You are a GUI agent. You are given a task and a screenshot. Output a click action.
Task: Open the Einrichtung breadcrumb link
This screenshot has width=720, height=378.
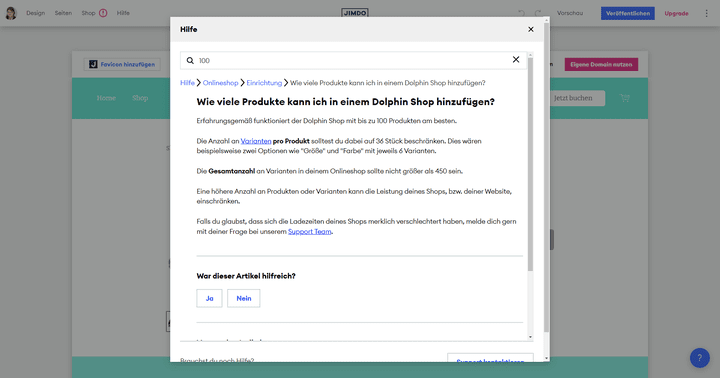(264, 83)
